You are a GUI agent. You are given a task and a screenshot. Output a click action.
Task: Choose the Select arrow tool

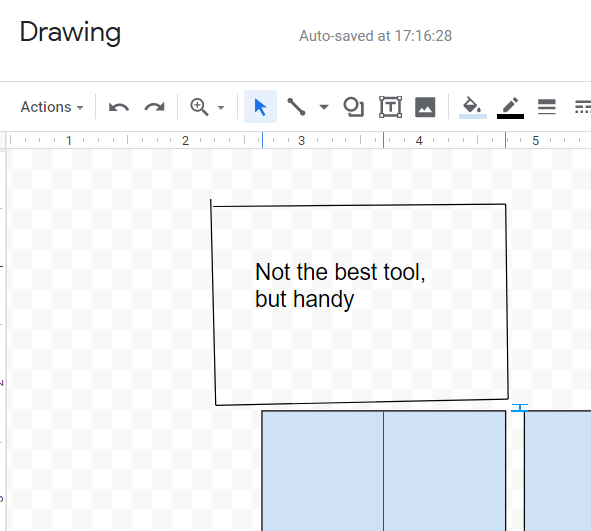260,107
